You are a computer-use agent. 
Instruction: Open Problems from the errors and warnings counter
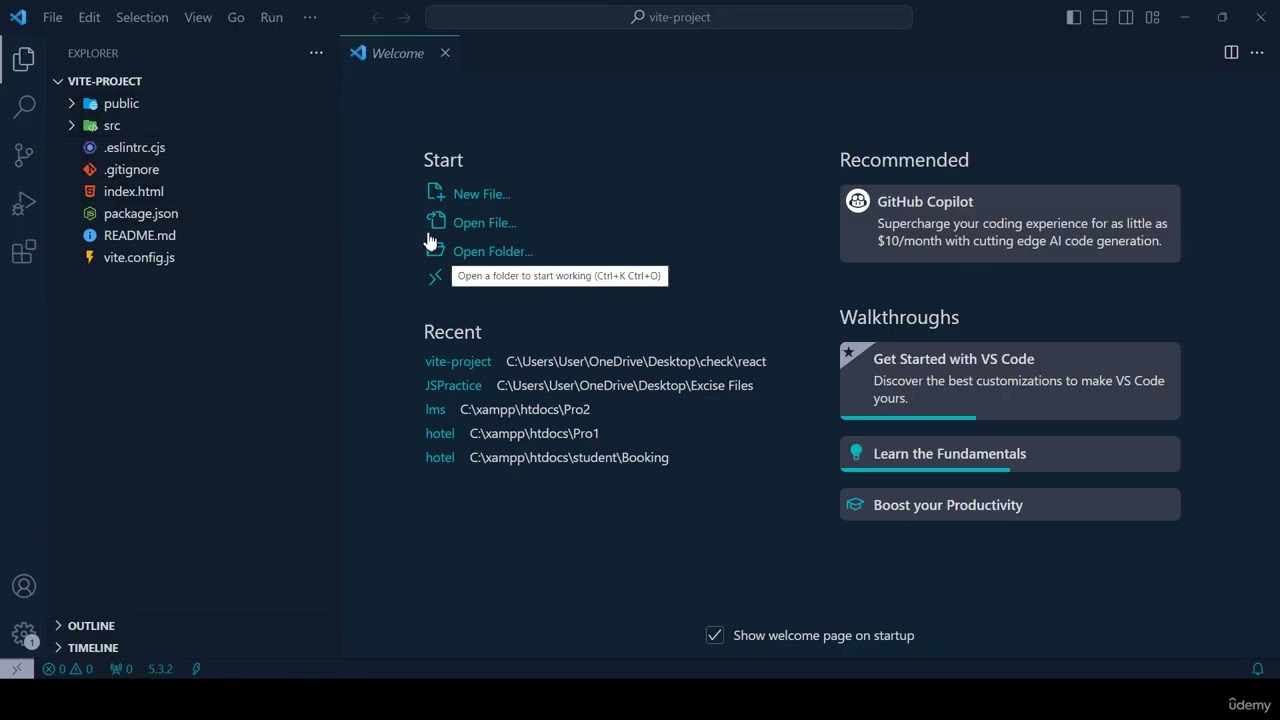tap(68, 669)
